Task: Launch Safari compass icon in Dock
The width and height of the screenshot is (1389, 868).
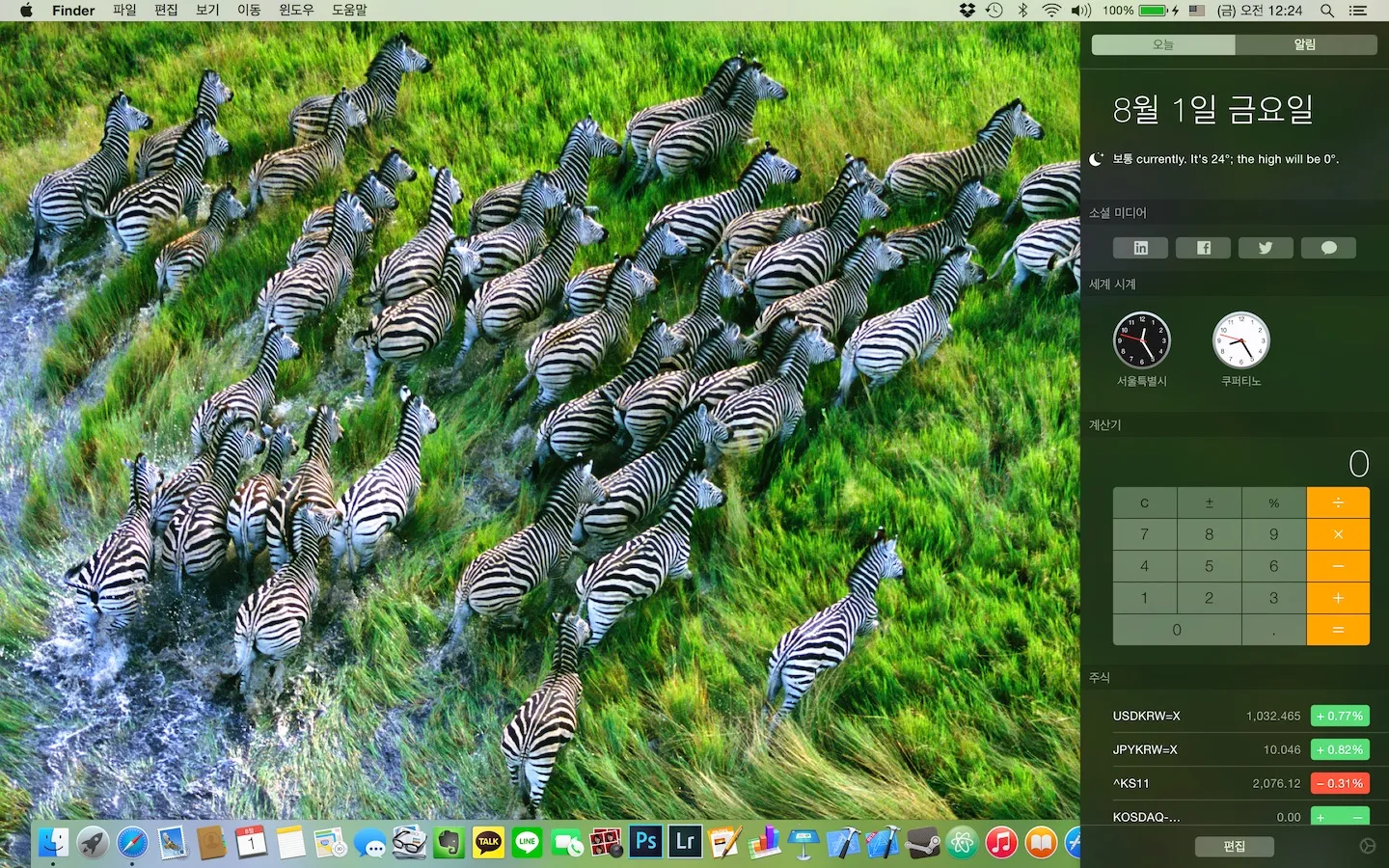Action: click(133, 842)
